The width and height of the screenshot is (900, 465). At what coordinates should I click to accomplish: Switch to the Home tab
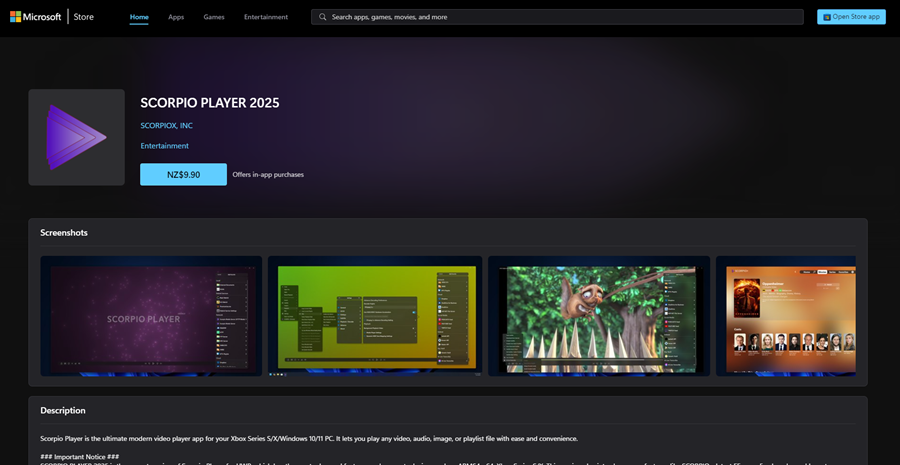point(139,17)
